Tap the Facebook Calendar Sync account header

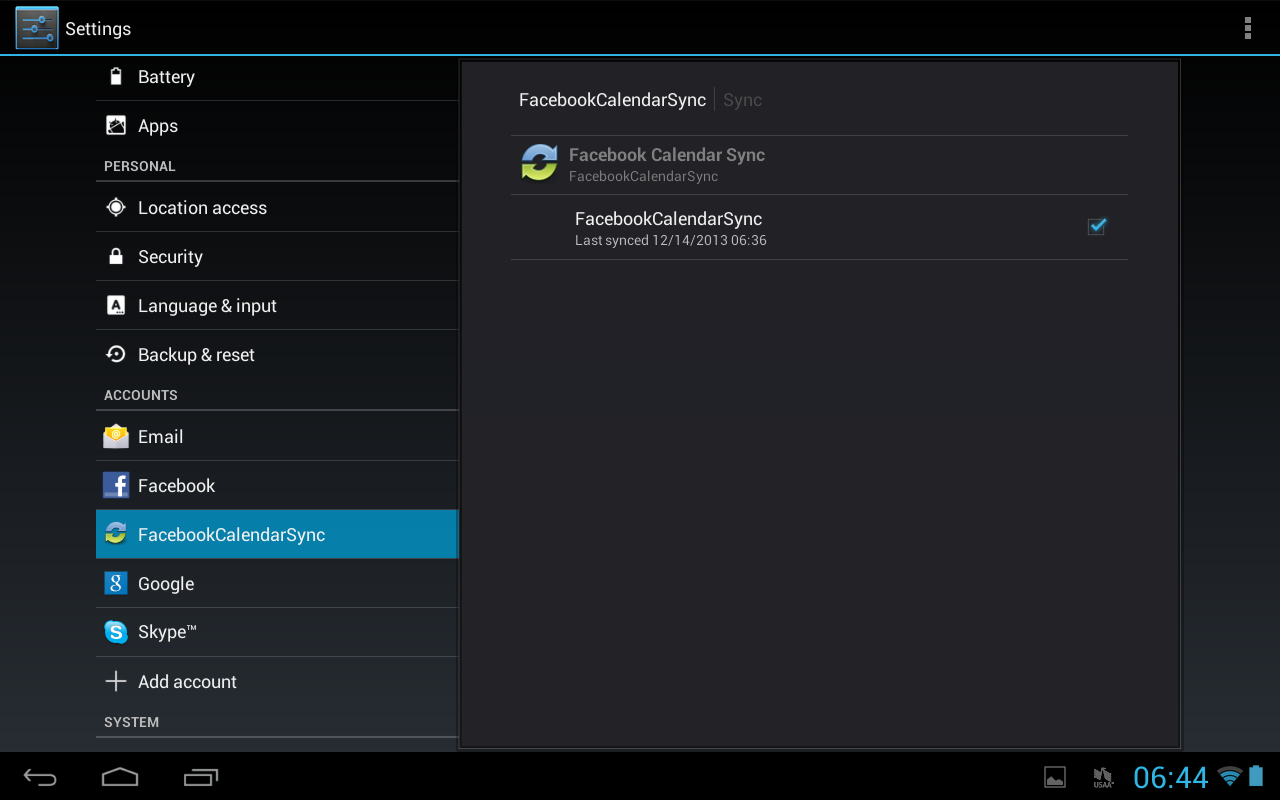[x=819, y=164]
